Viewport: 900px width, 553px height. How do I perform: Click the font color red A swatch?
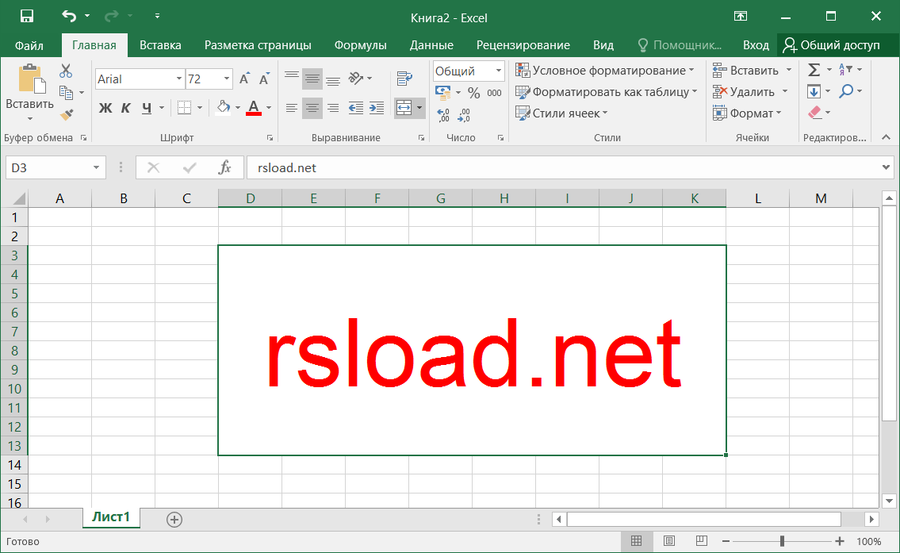[x=254, y=107]
